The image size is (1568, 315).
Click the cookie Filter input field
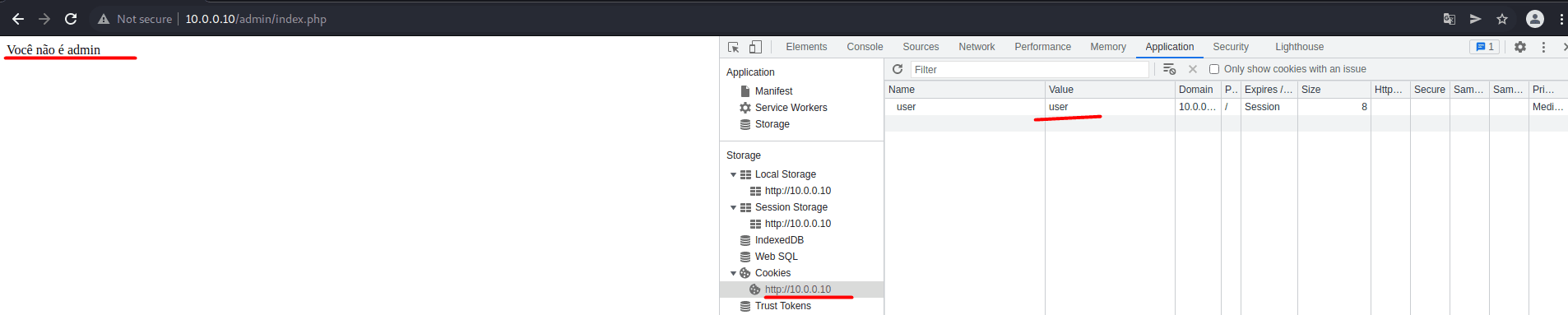tap(1030, 70)
